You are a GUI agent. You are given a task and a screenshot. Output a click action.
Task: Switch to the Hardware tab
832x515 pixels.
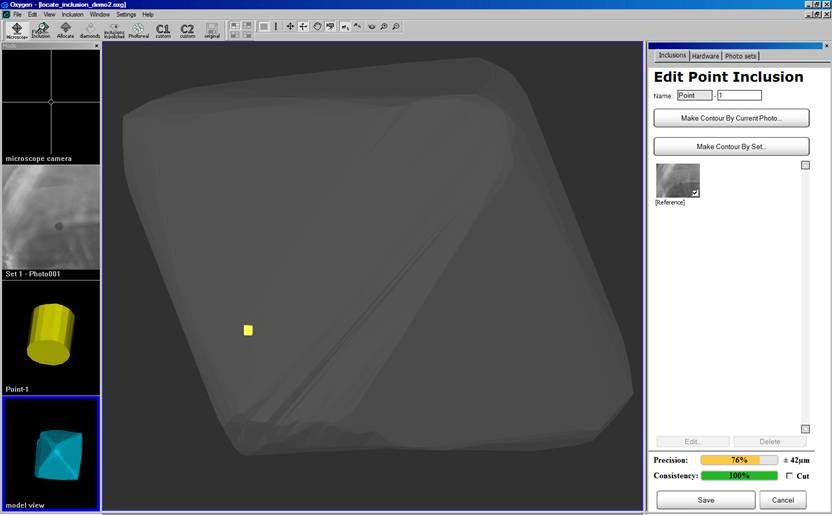[x=706, y=56]
